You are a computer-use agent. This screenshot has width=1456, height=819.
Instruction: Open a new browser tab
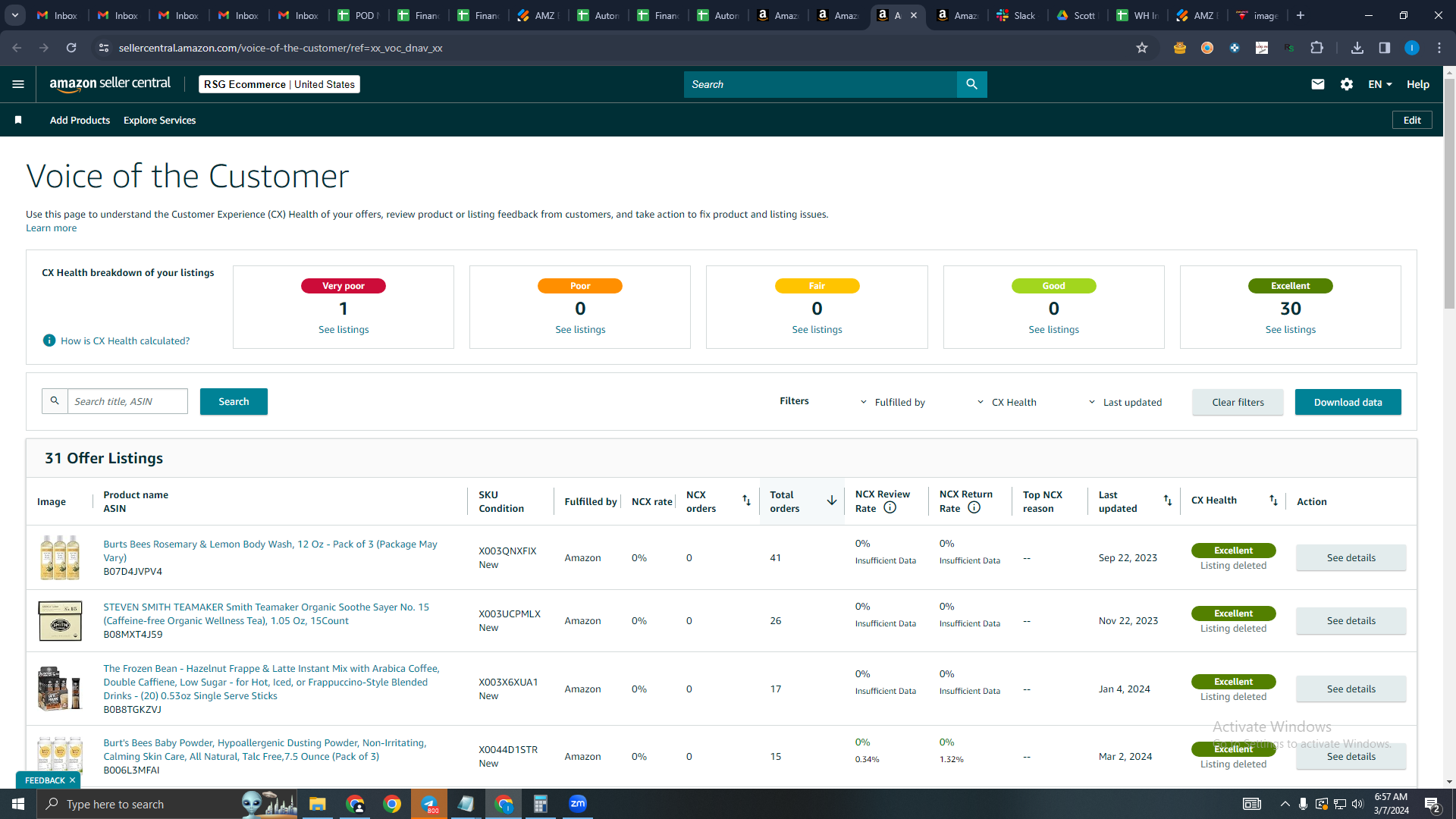pos(1301,15)
